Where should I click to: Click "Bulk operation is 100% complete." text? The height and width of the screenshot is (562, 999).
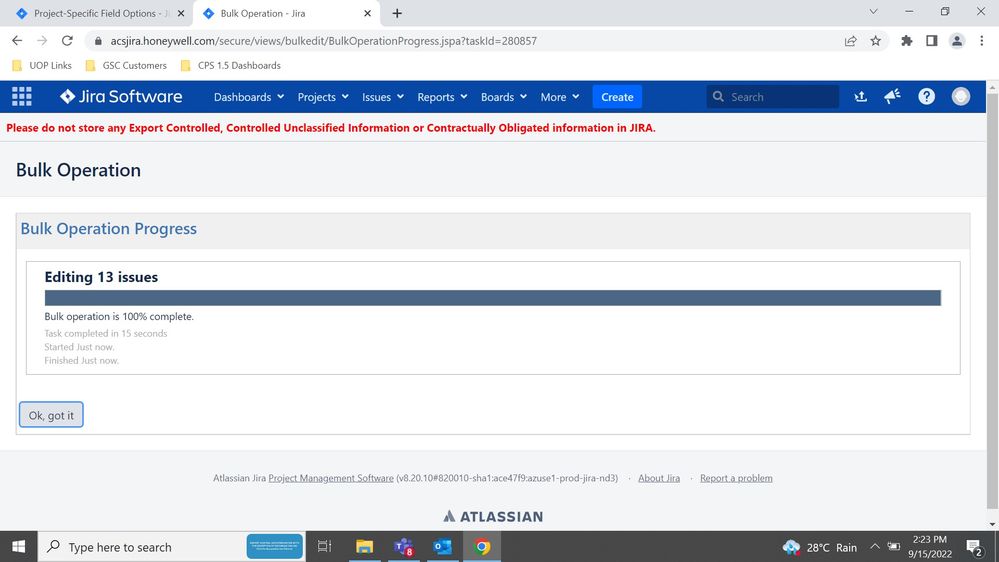[119, 317]
